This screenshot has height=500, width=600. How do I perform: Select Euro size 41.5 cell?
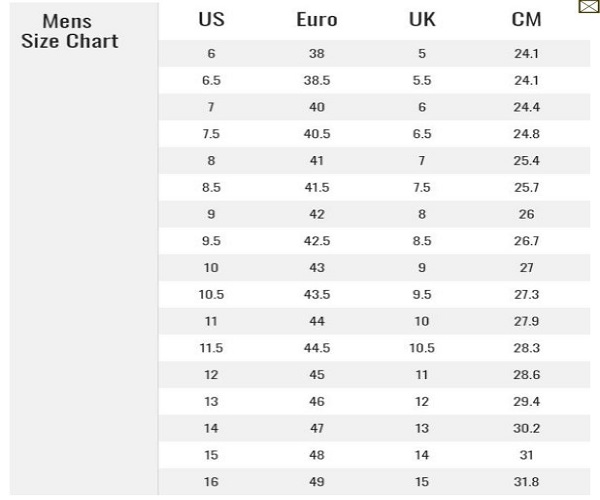tap(317, 187)
